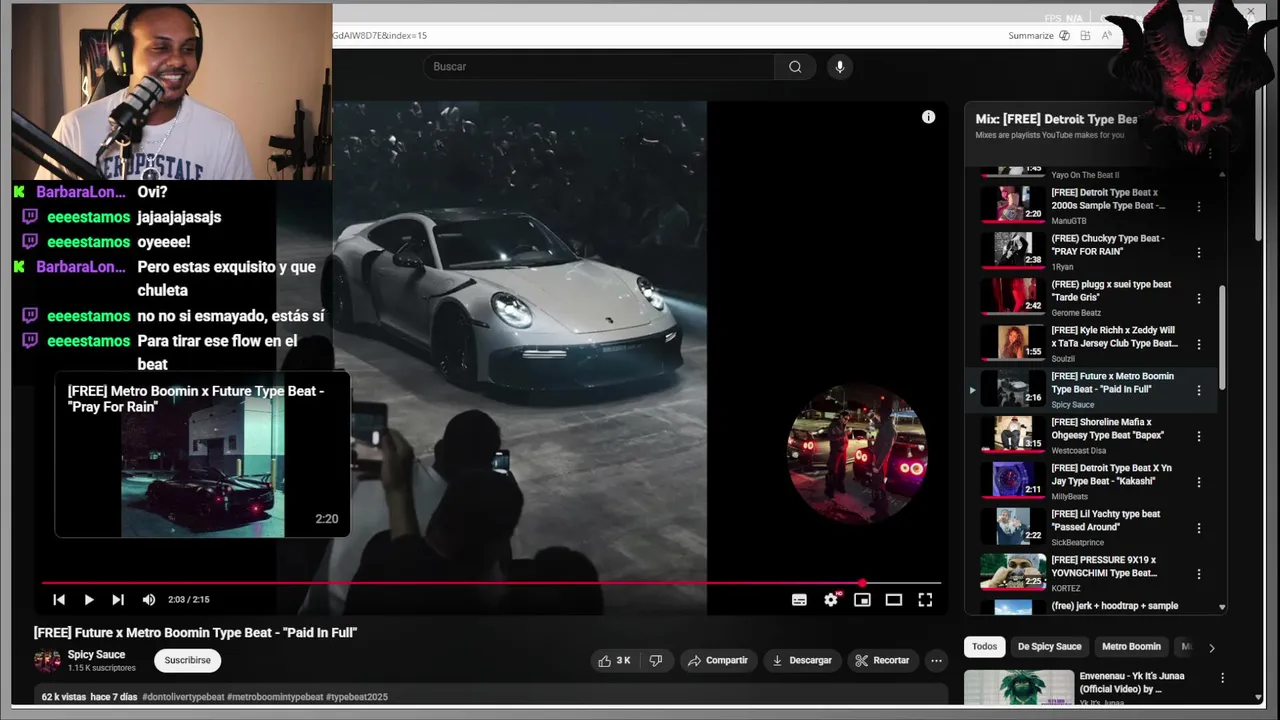Open browser read aloud icon
Screen dimensions: 1280x720
[1106, 36]
